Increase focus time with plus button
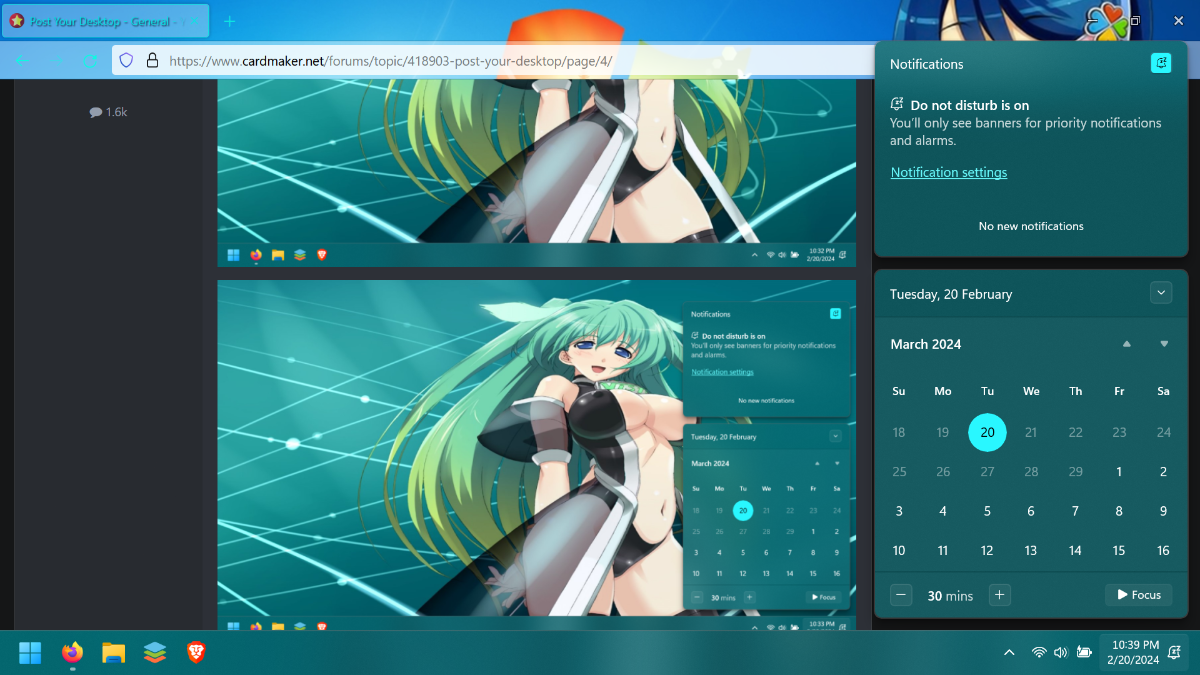Viewport: 1200px width, 675px height. point(999,595)
